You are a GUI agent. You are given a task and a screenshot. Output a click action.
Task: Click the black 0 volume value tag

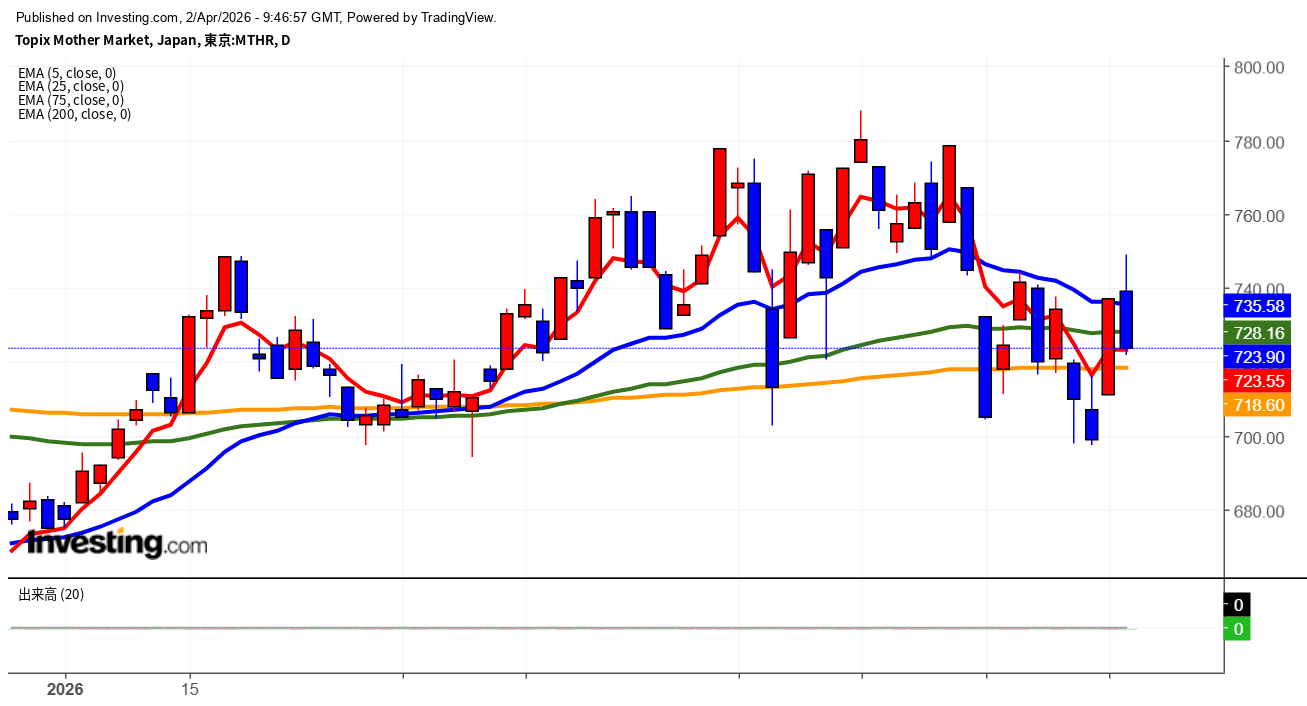pyautogui.click(x=1238, y=605)
